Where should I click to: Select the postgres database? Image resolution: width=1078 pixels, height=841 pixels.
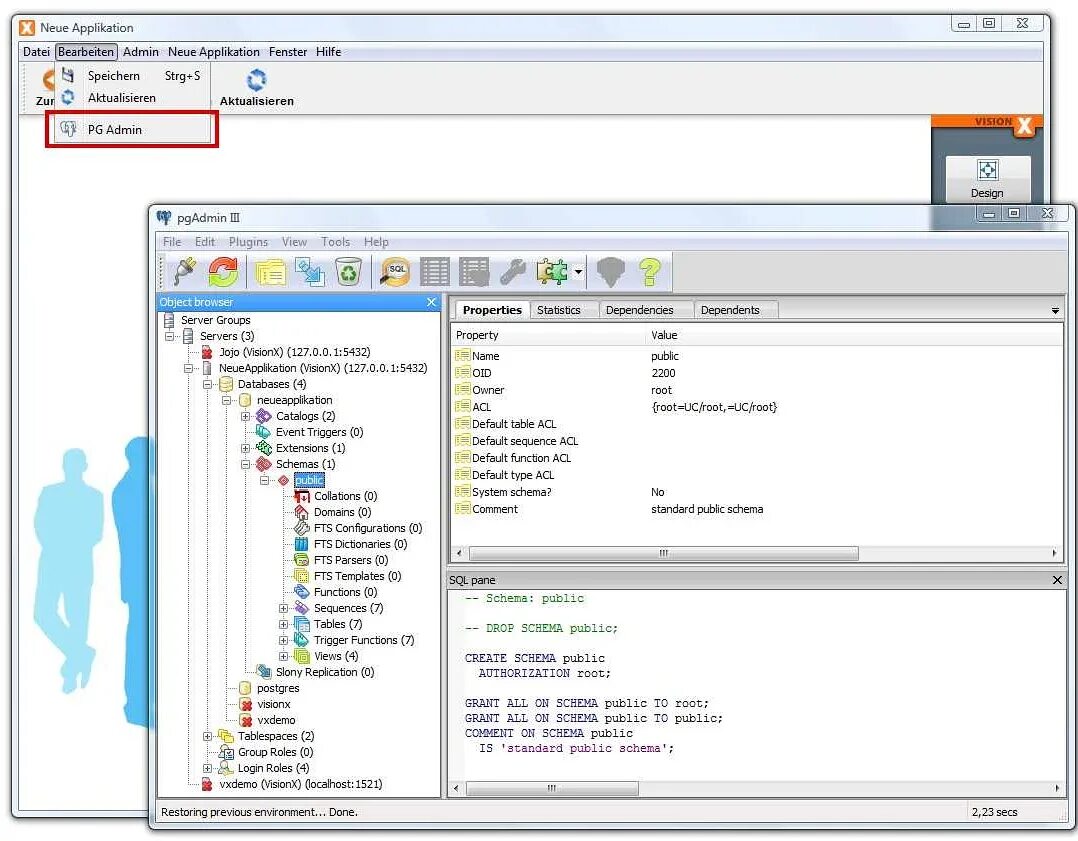point(278,688)
